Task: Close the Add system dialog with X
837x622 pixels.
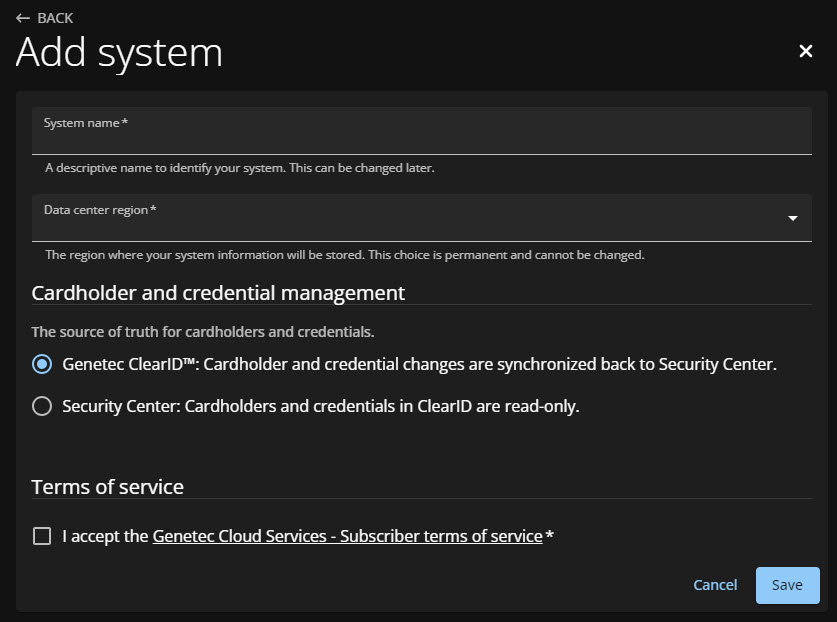Action: click(805, 51)
